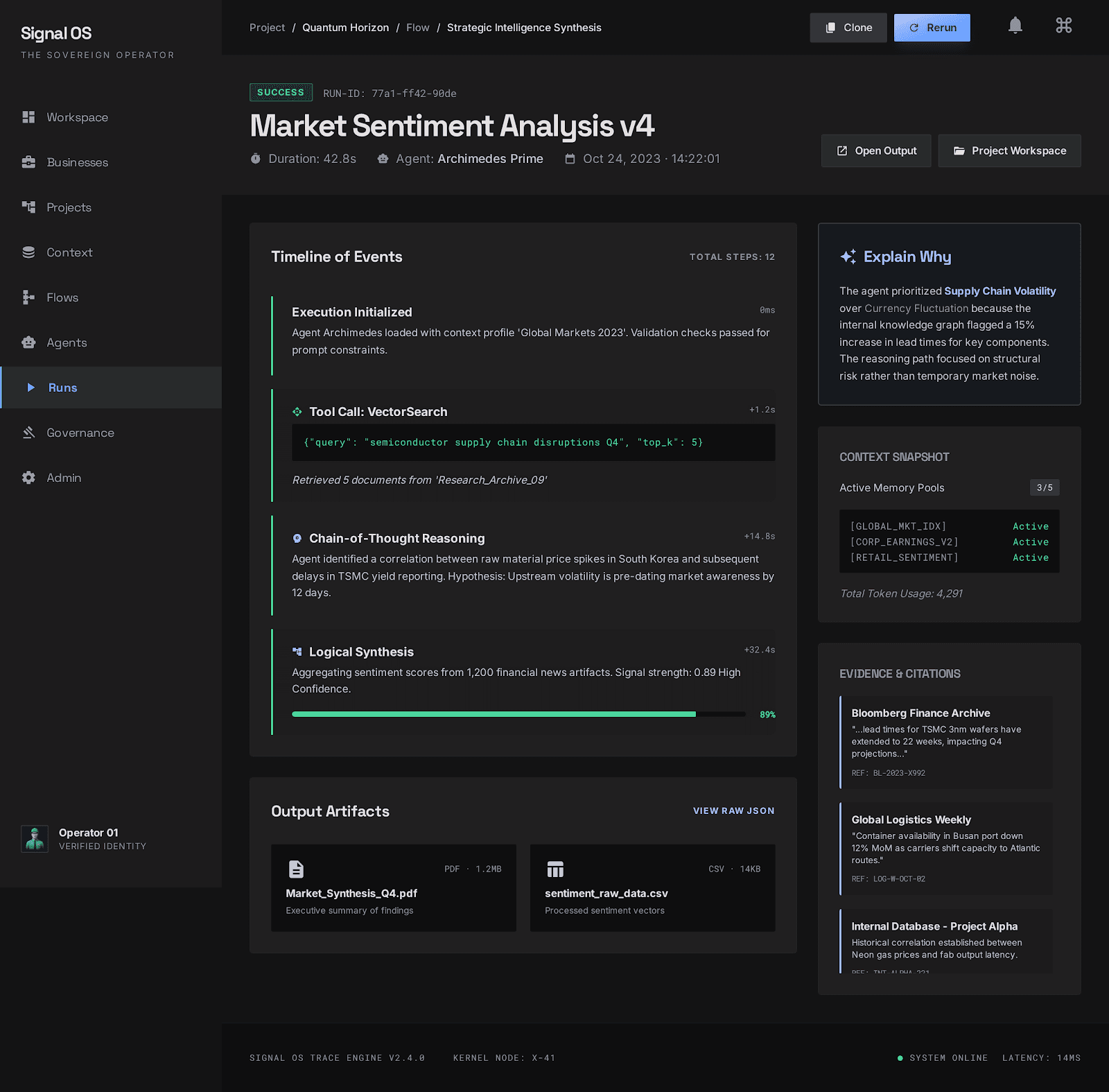The width and height of the screenshot is (1109, 1092).
Task: Click the [RETAIL_SENTIMENT] memory pool row
Action: coord(949,557)
